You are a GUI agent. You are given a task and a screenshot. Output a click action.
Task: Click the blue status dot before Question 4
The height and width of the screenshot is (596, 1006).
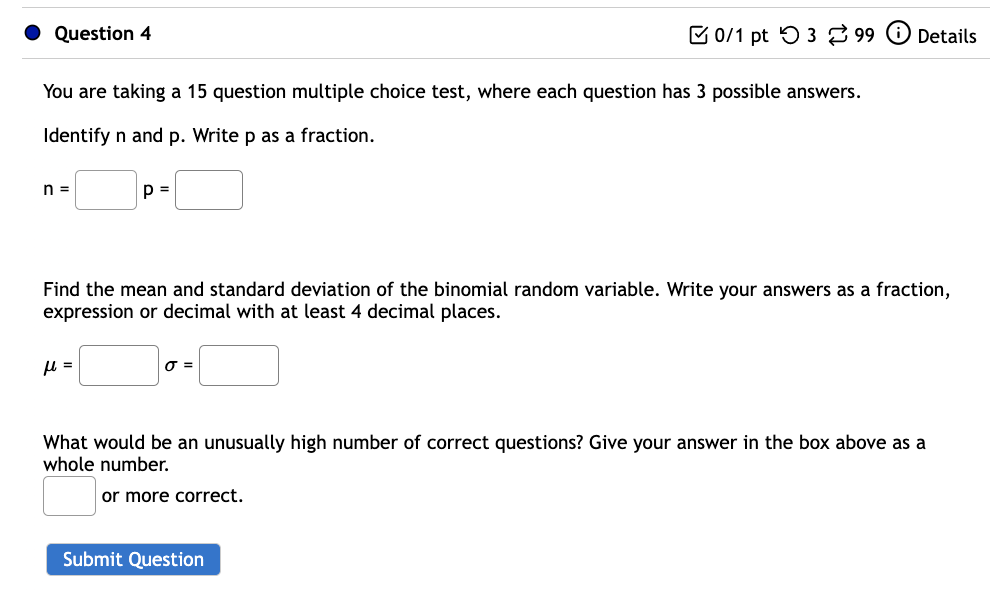coord(31,33)
